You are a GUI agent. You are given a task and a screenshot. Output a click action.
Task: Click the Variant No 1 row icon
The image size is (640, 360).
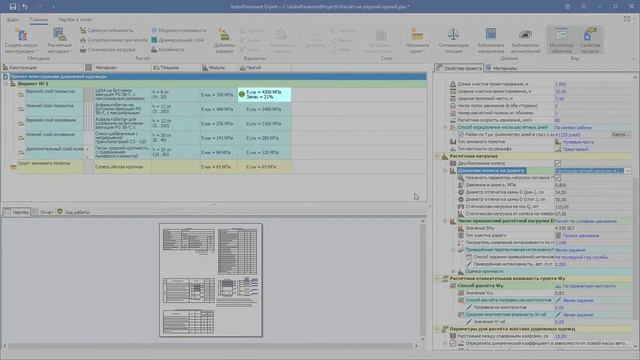click(13, 84)
